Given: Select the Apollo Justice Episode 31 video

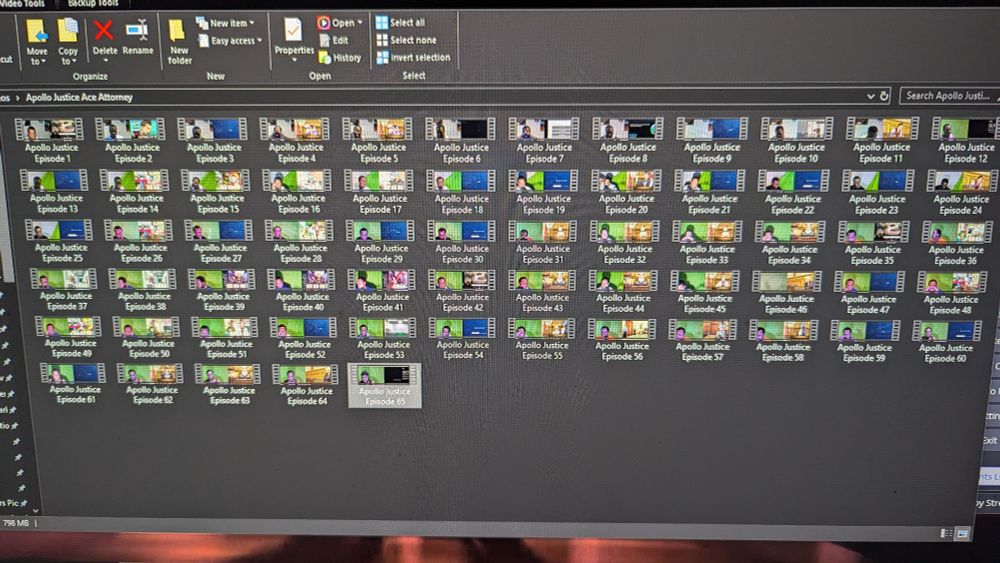Looking at the screenshot, I should [x=543, y=242].
